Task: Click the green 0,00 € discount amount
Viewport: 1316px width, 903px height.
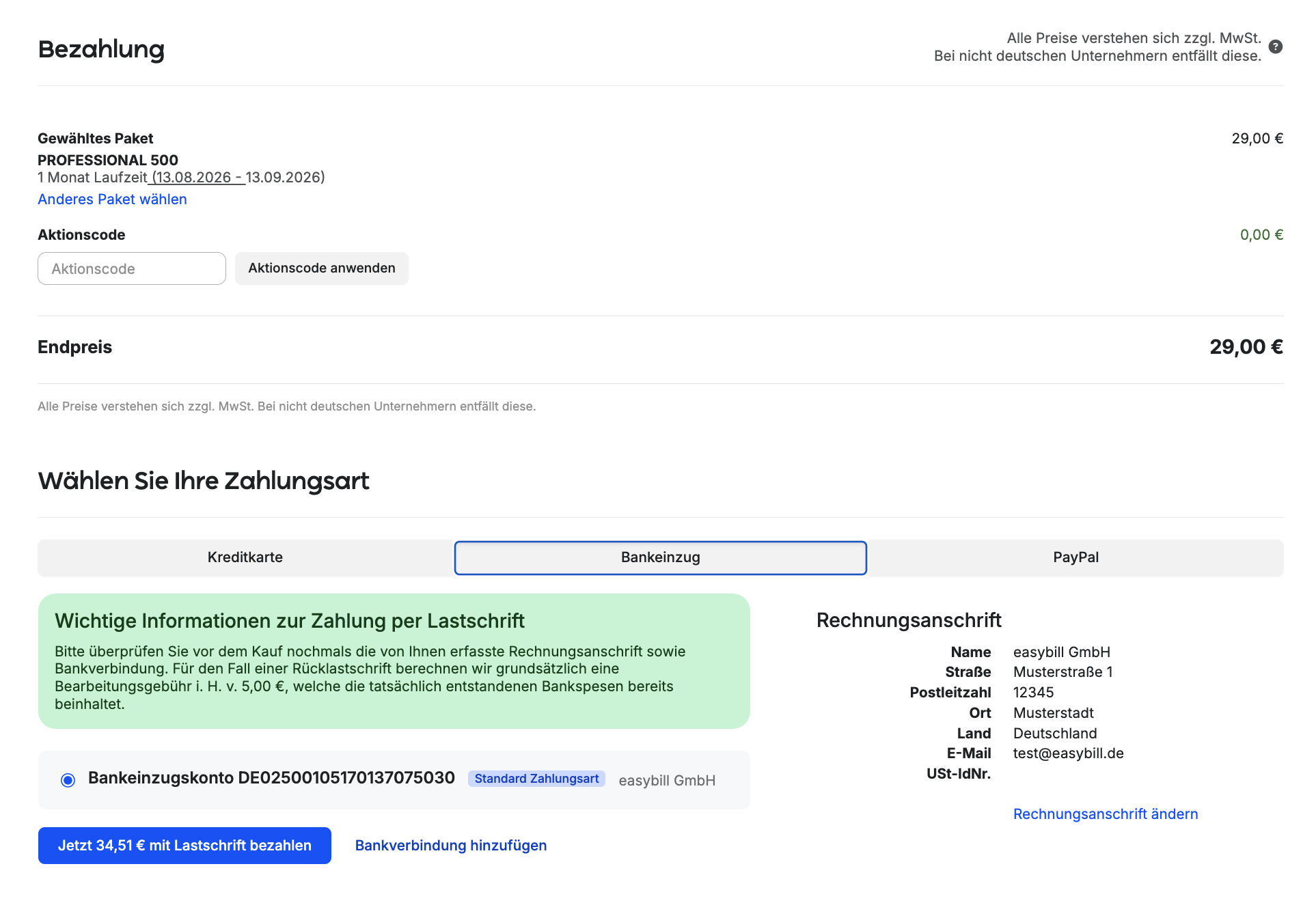Action: (1261, 235)
